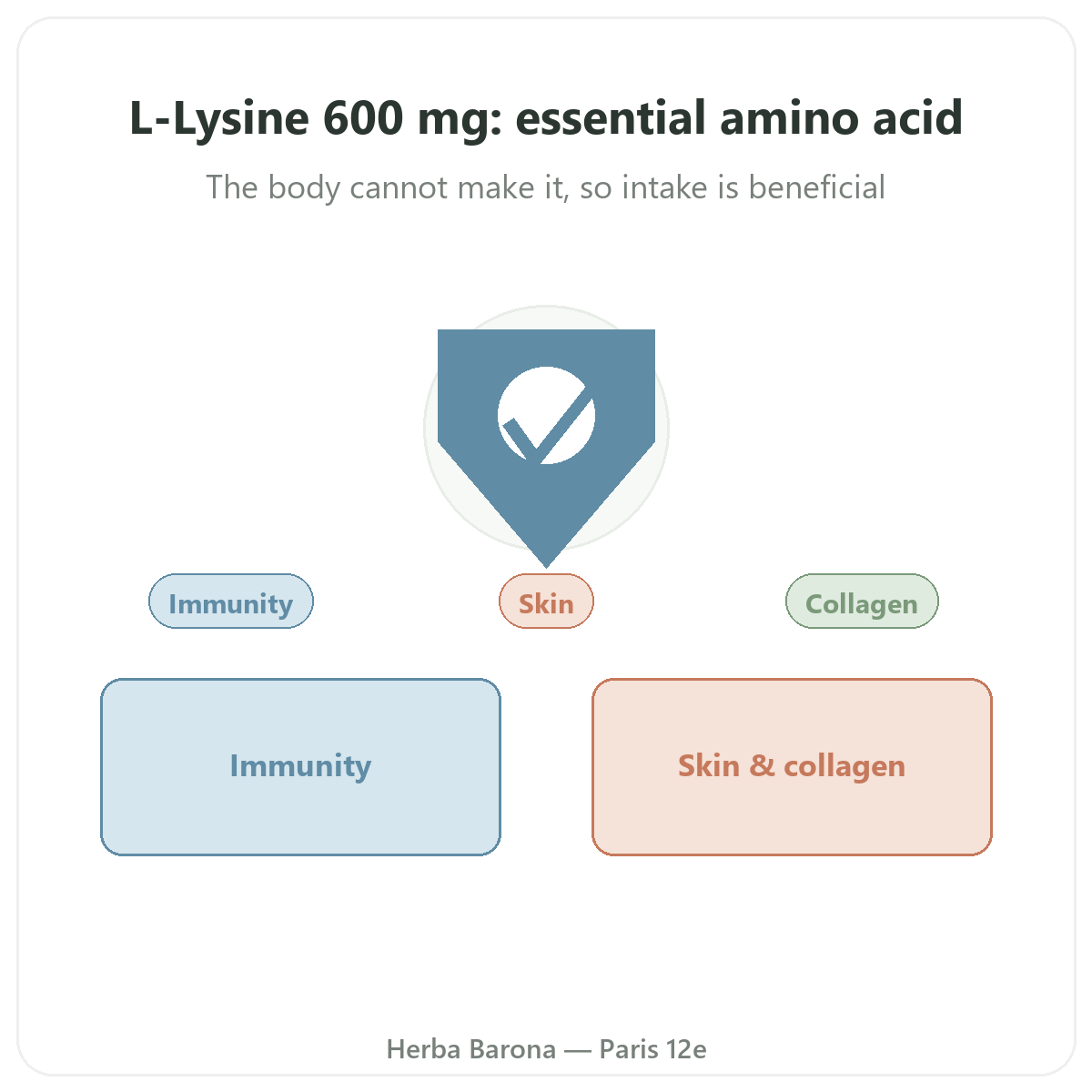Select the orange Skin pill tag

546,602
